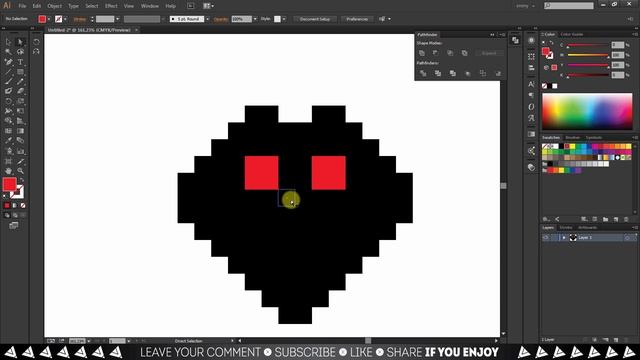This screenshot has height=360, width=640.
Task: Select the Rotate tool
Action: tap(8, 101)
